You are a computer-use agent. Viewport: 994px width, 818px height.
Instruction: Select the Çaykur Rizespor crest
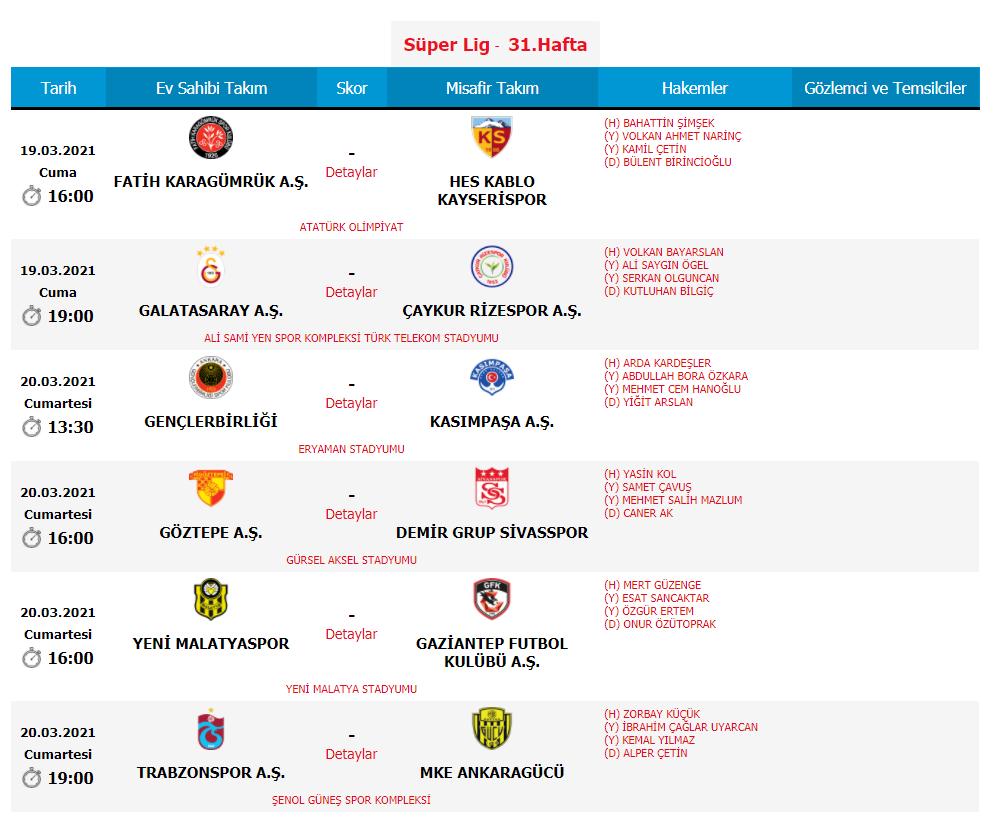pos(492,266)
